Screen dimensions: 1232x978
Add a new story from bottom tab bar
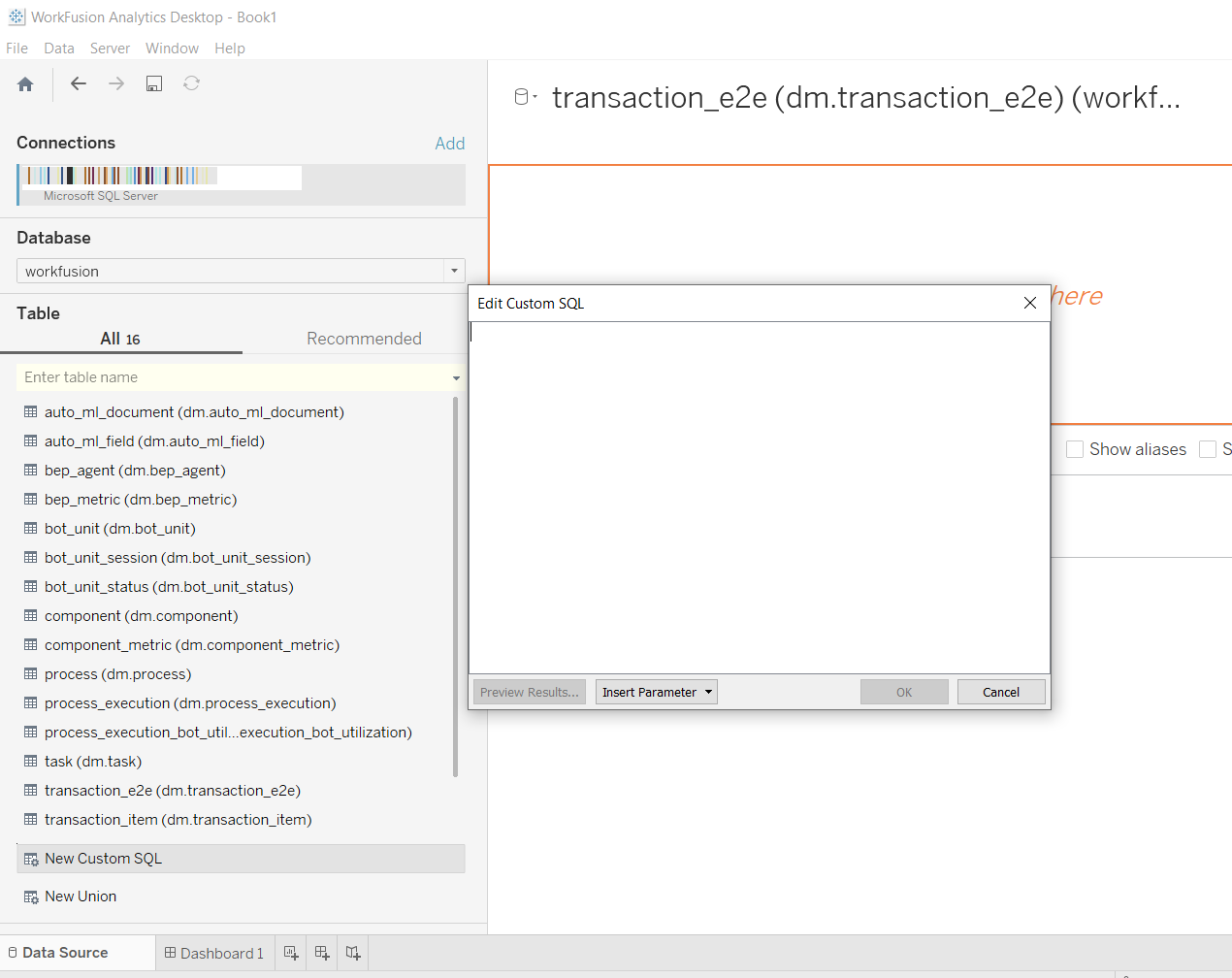(353, 953)
